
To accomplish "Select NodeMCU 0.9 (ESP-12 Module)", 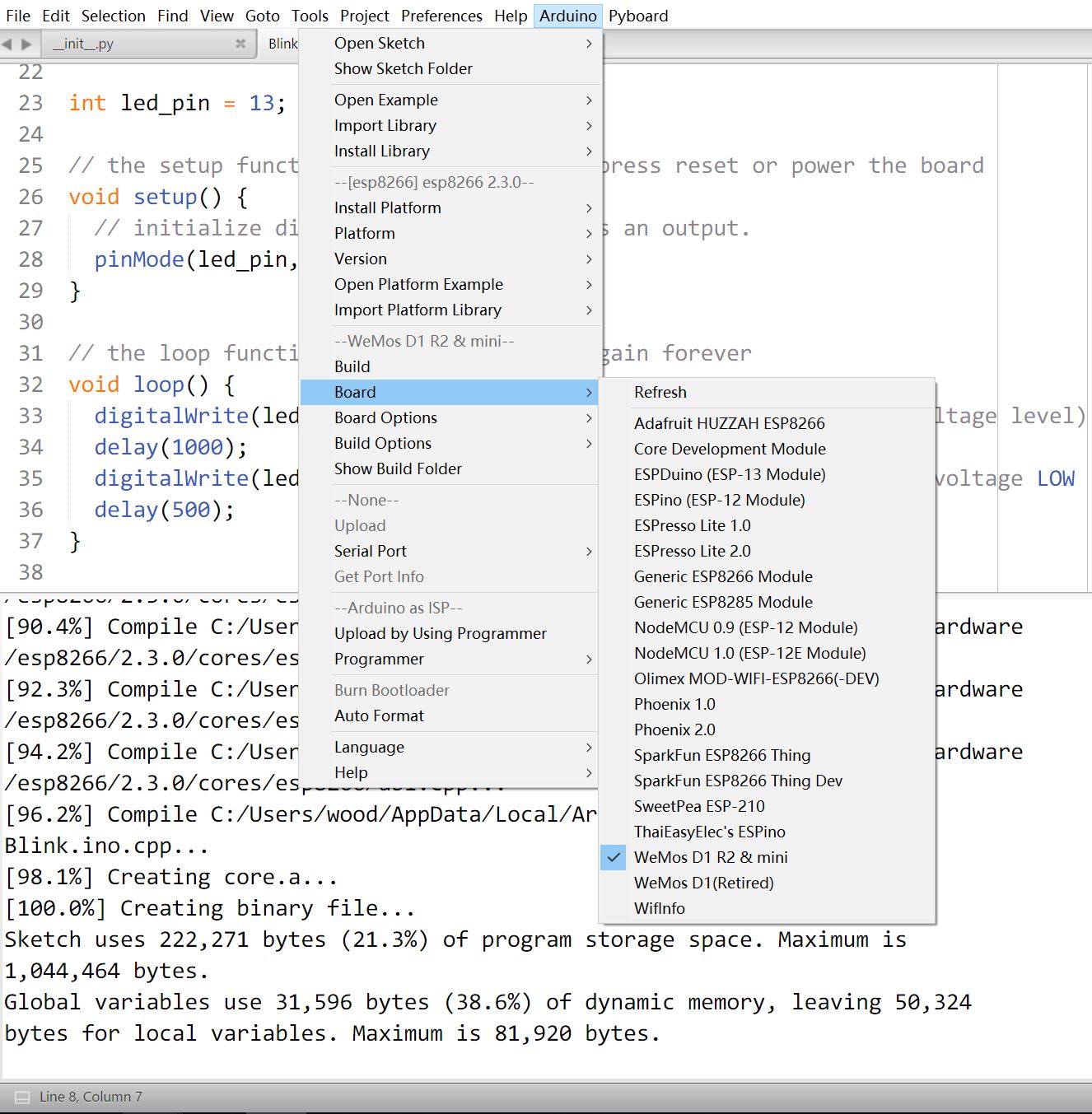I will pyautogui.click(x=767, y=627).
